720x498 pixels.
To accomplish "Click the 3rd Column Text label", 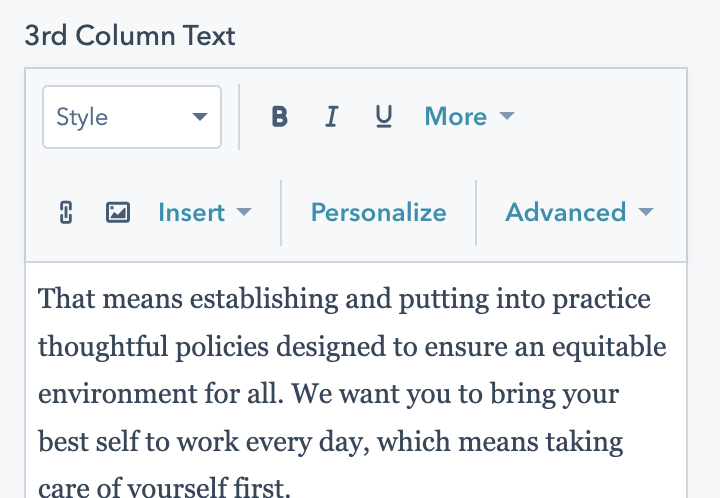I will pyautogui.click(x=130, y=36).
